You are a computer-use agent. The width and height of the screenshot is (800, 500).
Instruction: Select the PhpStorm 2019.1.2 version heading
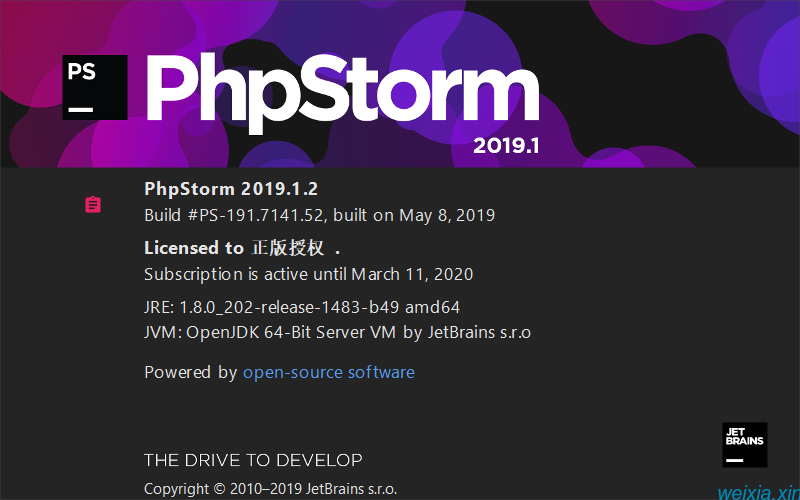pos(231,189)
